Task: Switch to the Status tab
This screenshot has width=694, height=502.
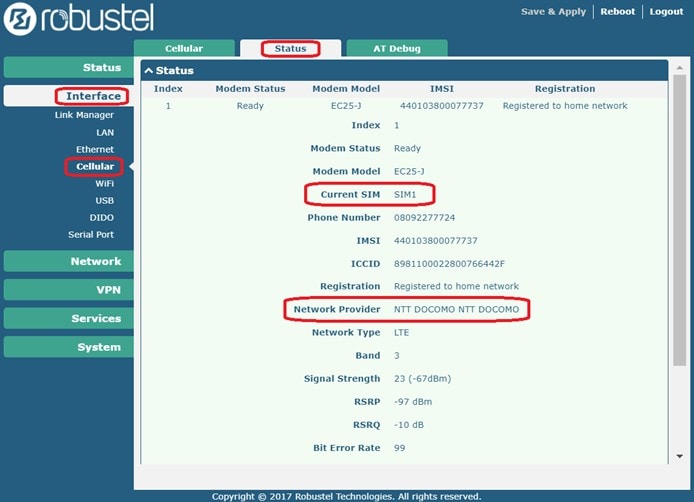Action: click(290, 48)
